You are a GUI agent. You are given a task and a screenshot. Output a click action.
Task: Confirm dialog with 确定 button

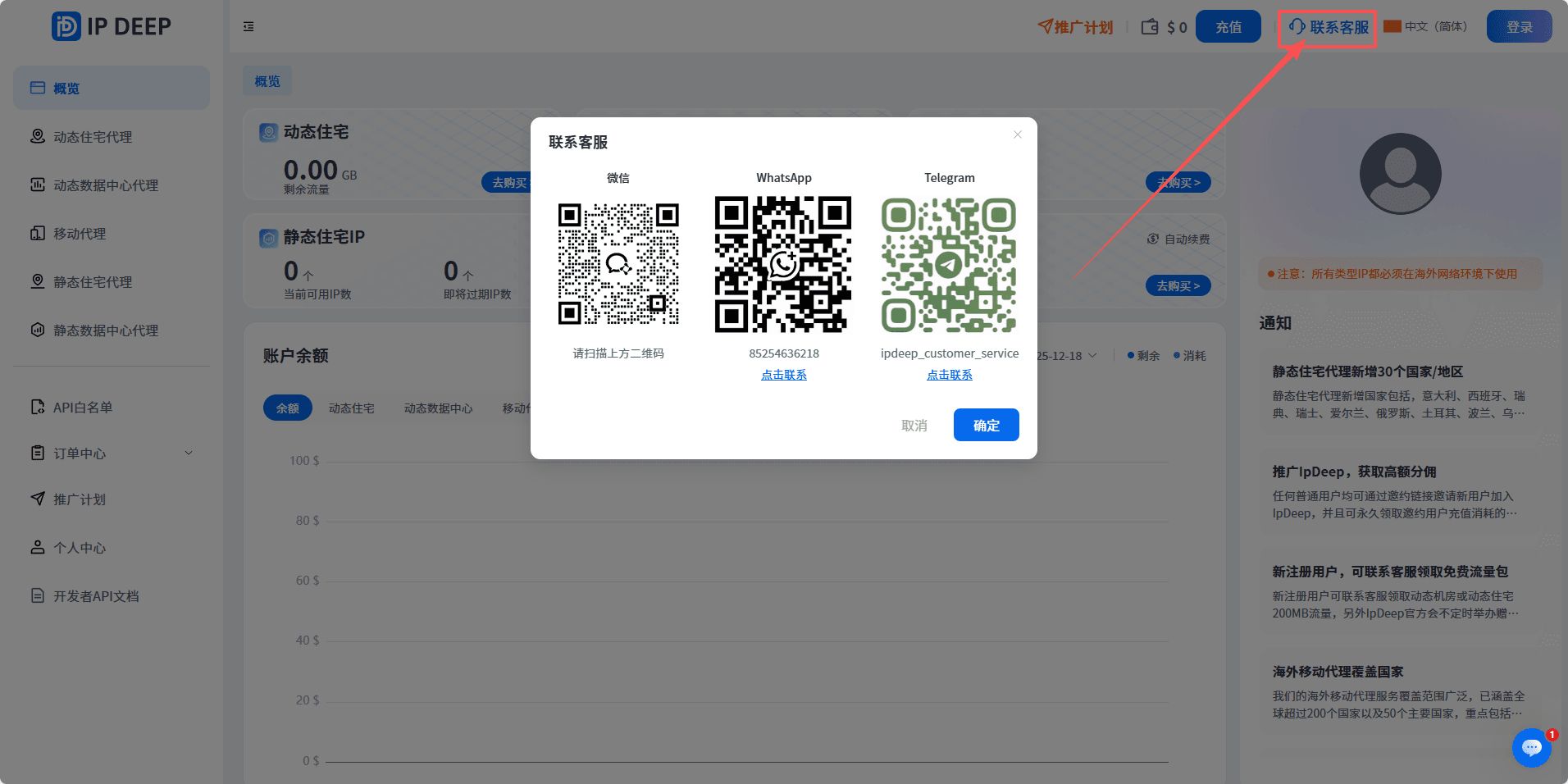point(987,425)
